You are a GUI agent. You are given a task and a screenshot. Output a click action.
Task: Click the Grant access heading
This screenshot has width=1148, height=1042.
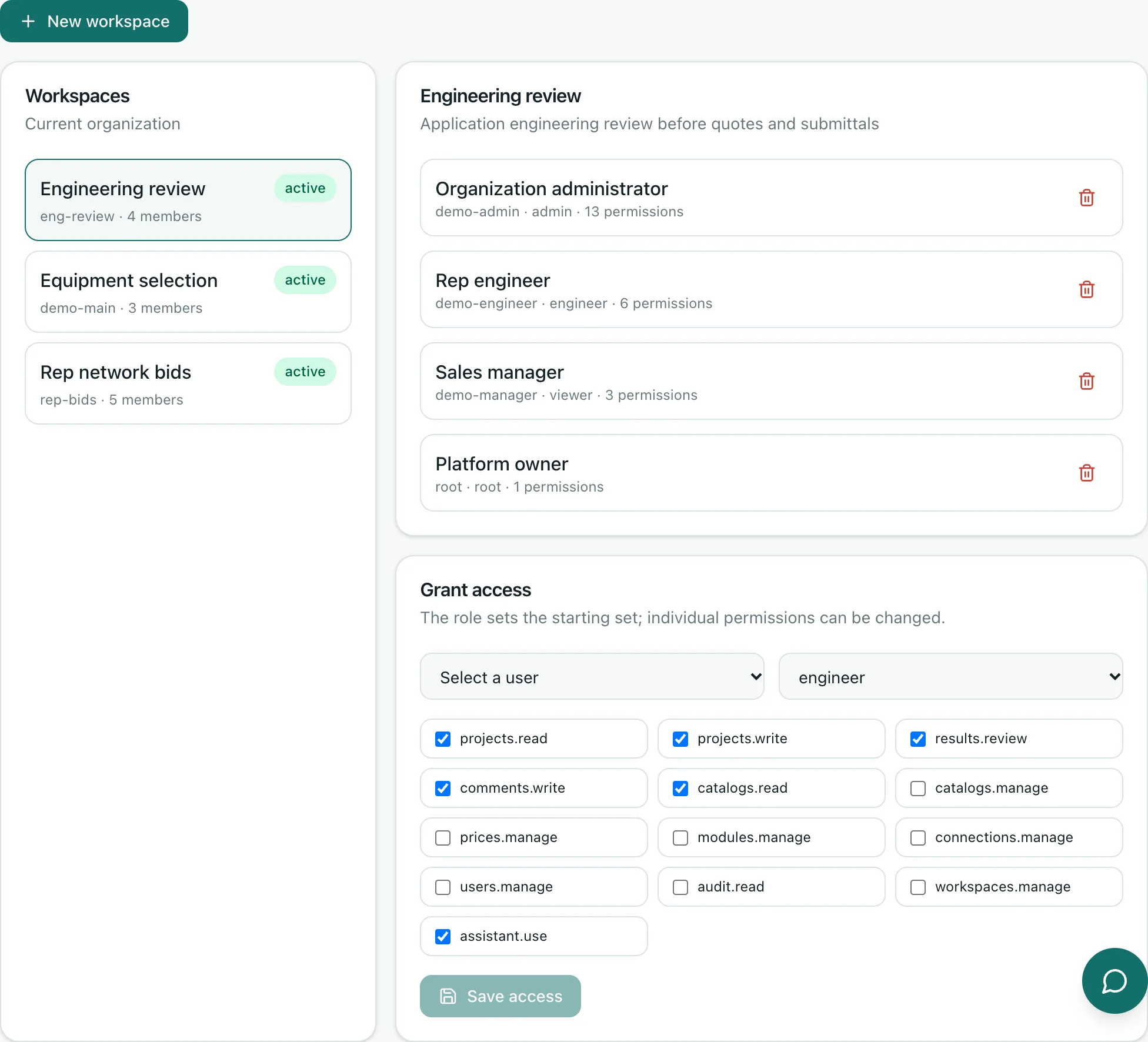(476, 590)
